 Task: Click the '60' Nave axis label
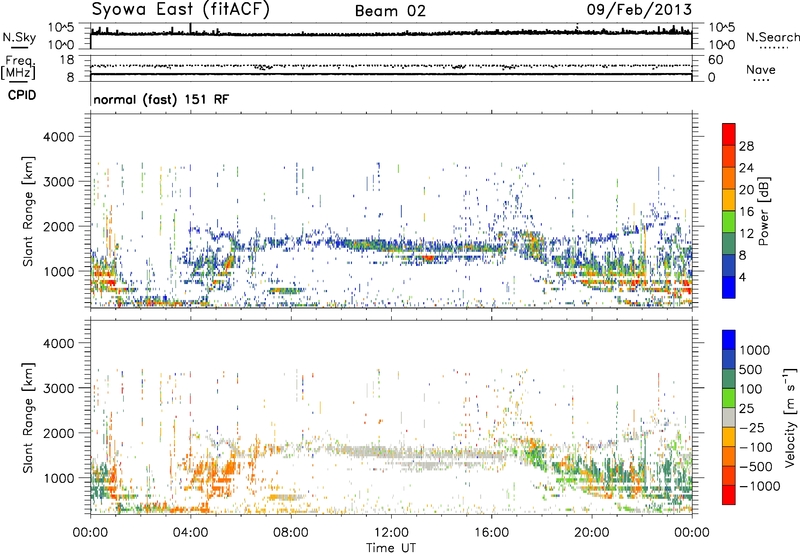tap(715, 60)
